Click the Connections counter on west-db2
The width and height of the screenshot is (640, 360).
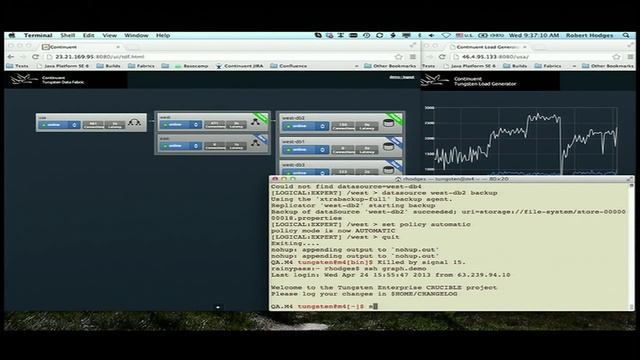point(342,127)
